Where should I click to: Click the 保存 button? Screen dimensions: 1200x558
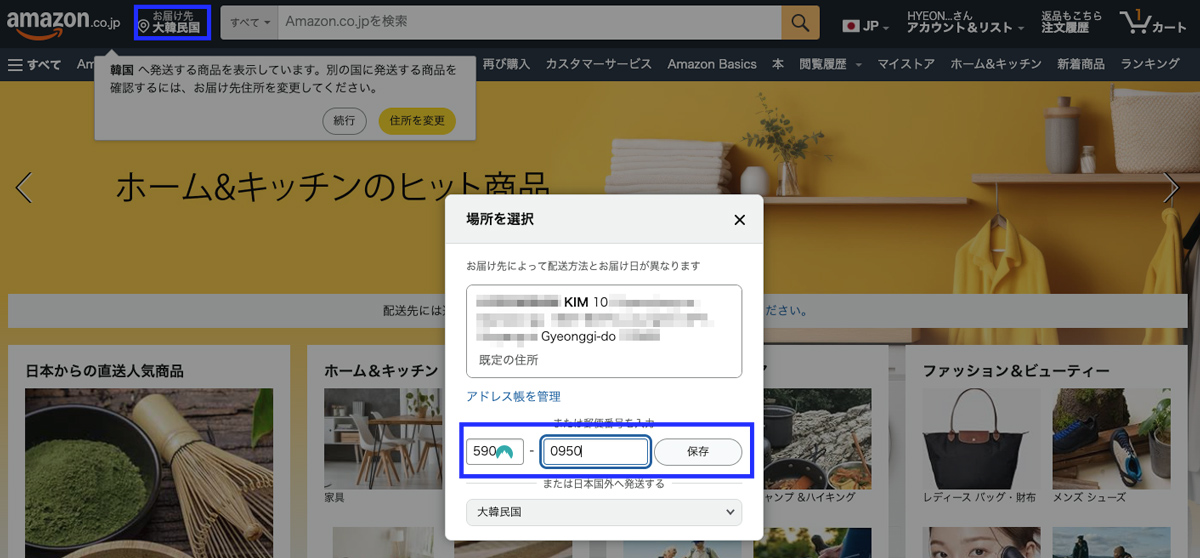tap(698, 451)
